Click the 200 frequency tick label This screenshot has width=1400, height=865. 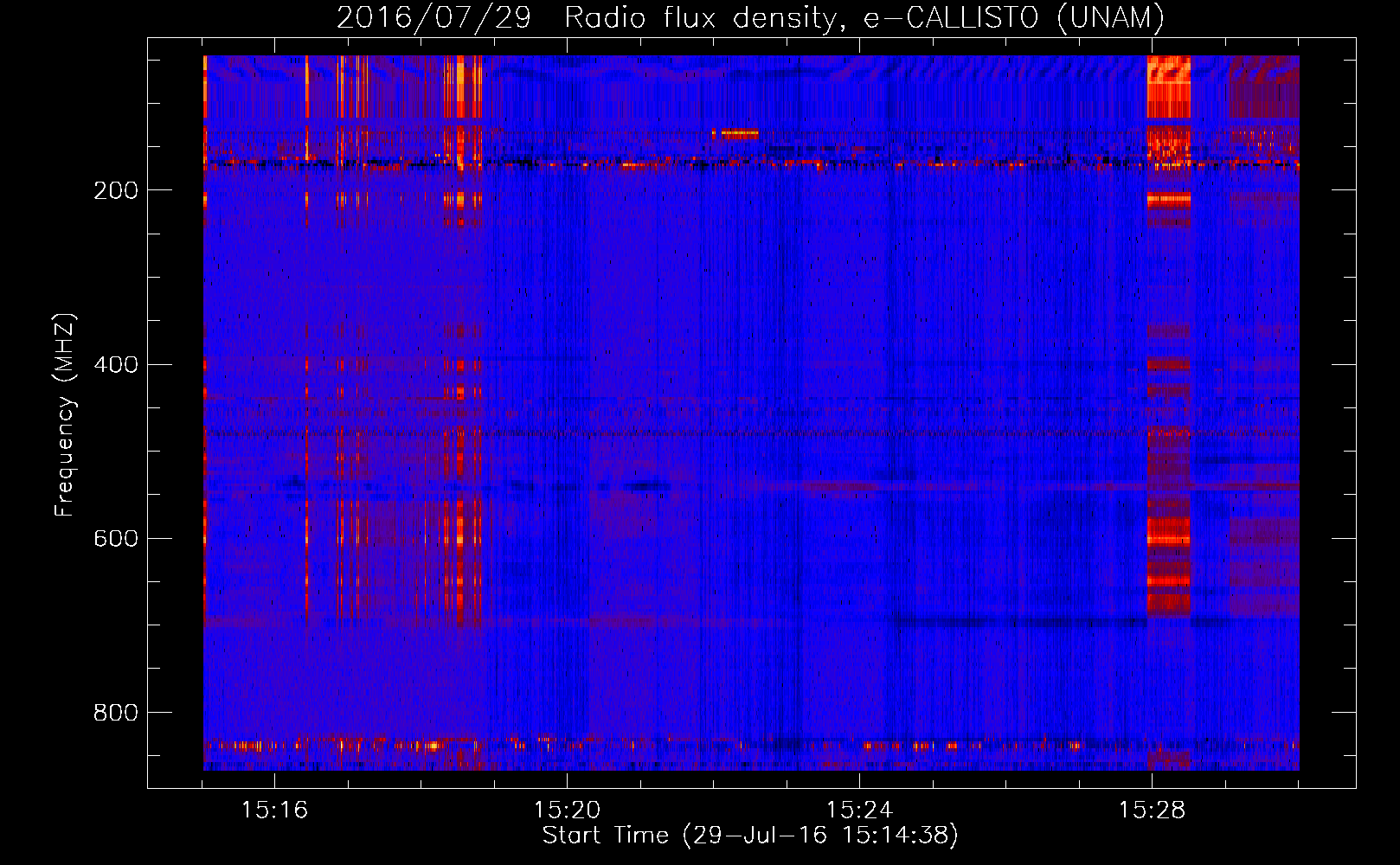point(115,190)
